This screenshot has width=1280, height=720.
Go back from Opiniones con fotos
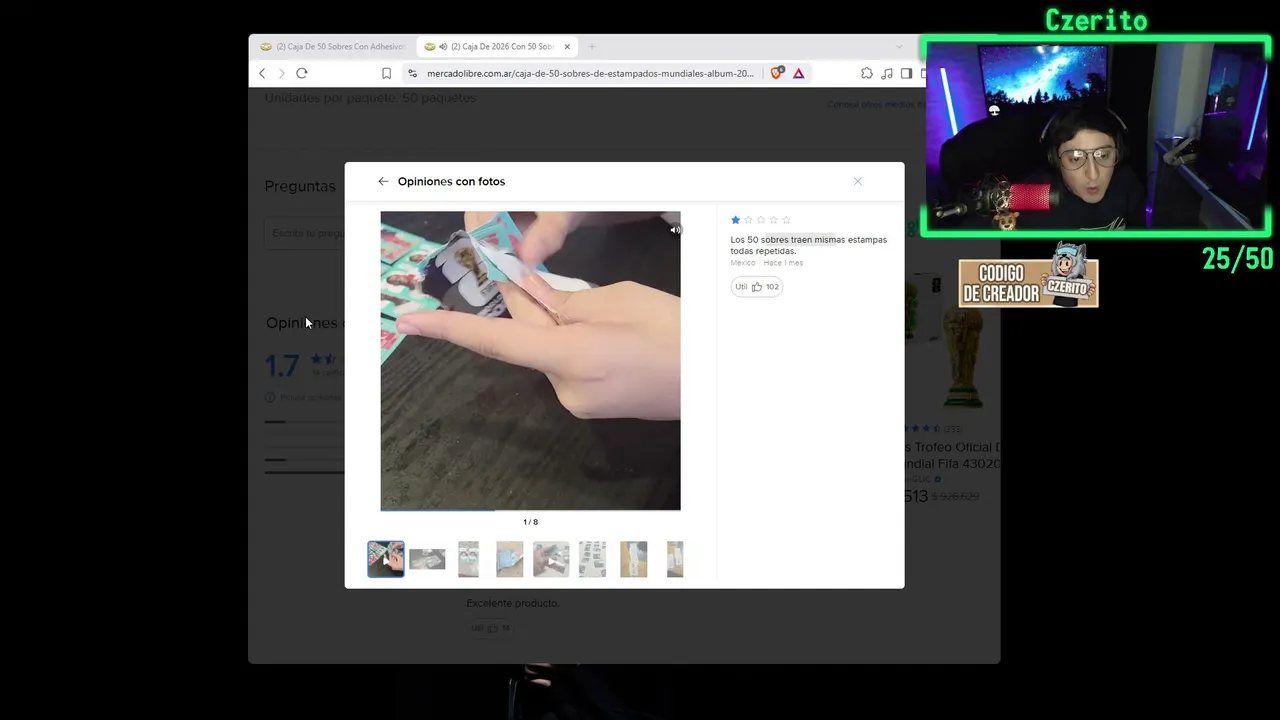(383, 181)
